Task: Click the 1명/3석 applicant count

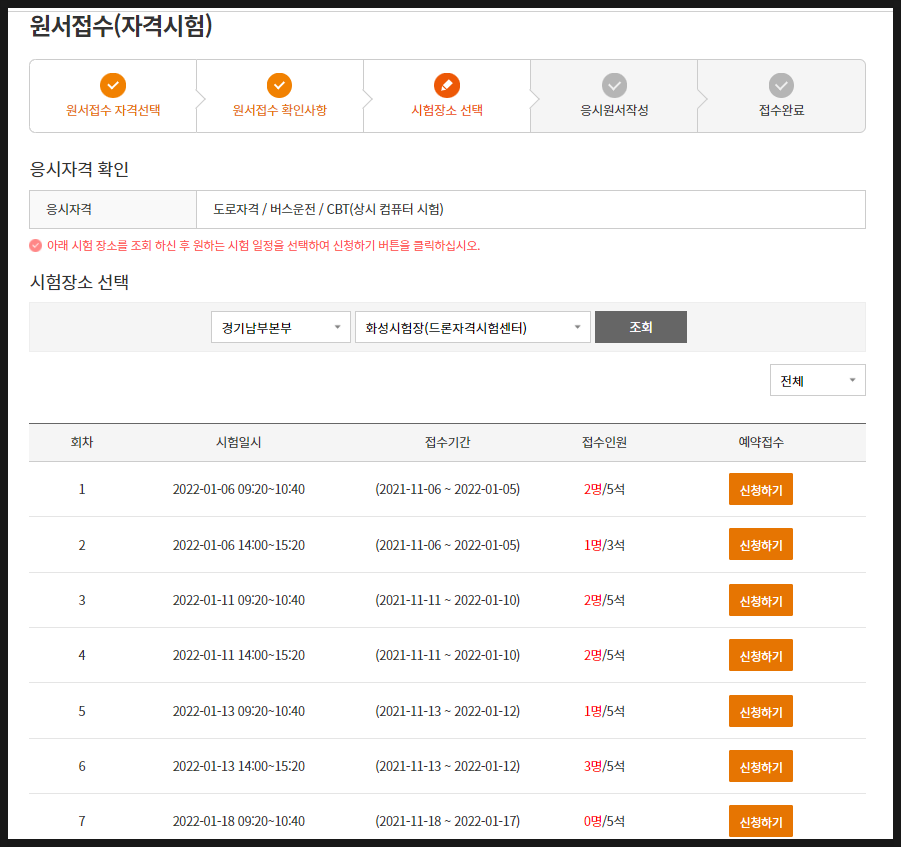Action: click(x=604, y=545)
